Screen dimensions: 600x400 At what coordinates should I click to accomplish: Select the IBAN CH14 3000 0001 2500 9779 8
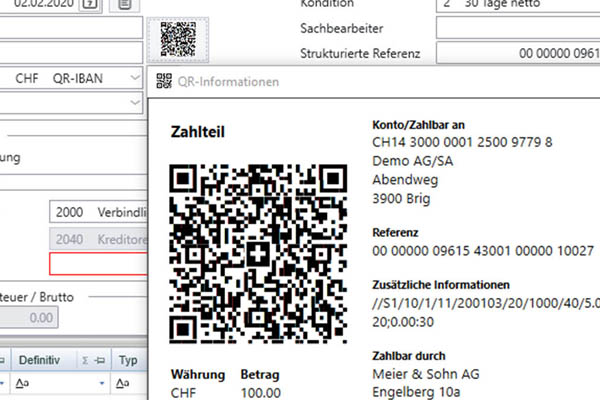(462, 142)
